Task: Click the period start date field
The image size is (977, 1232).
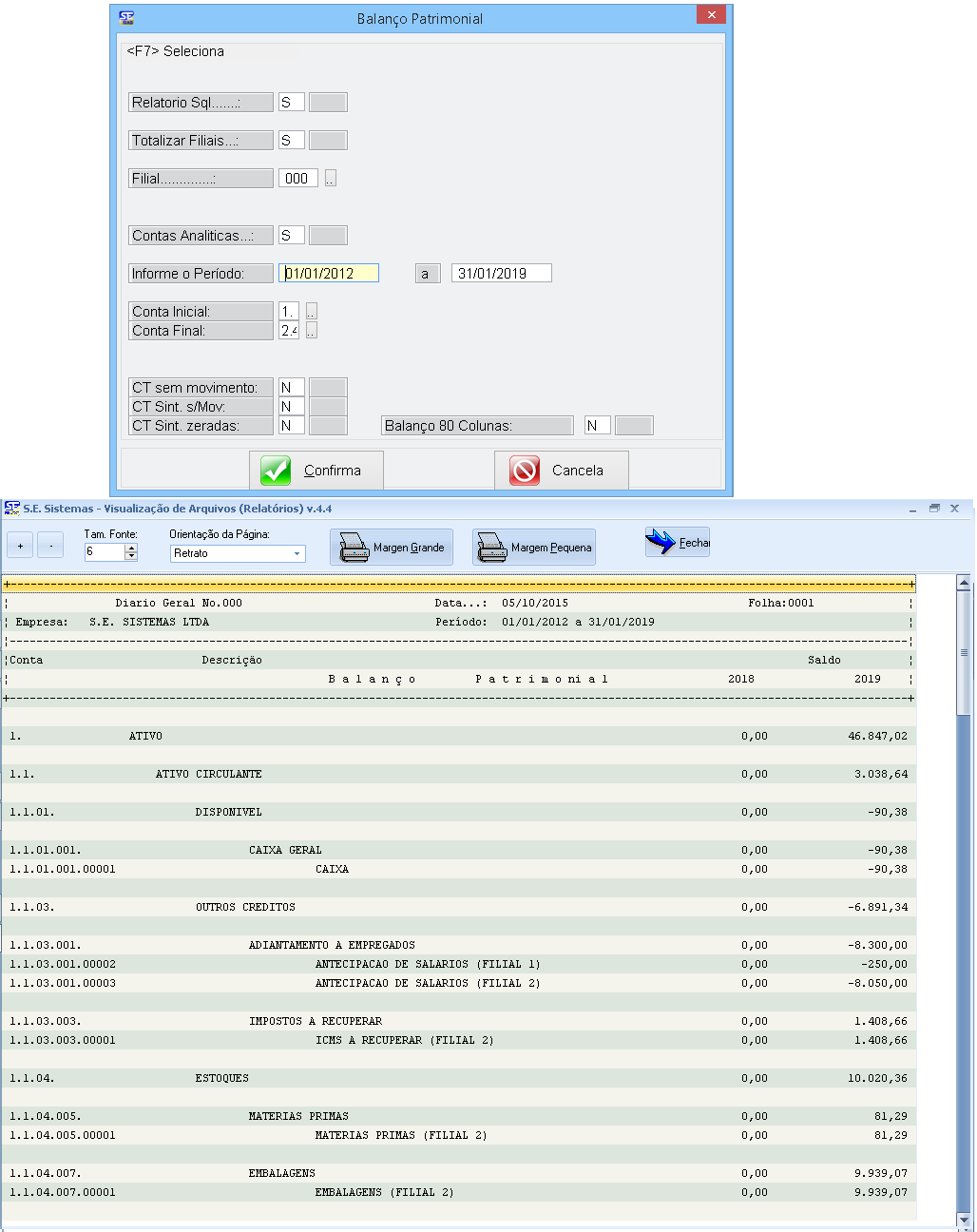Action: (x=330, y=274)
